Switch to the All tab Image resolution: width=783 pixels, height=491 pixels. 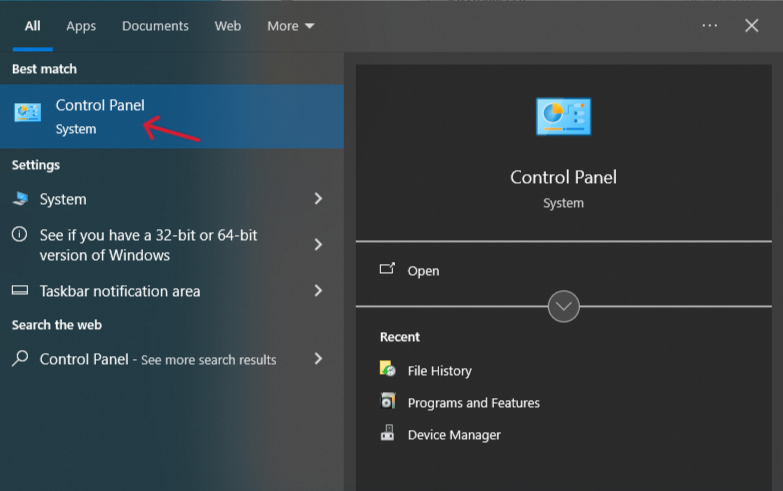point(32,26)
